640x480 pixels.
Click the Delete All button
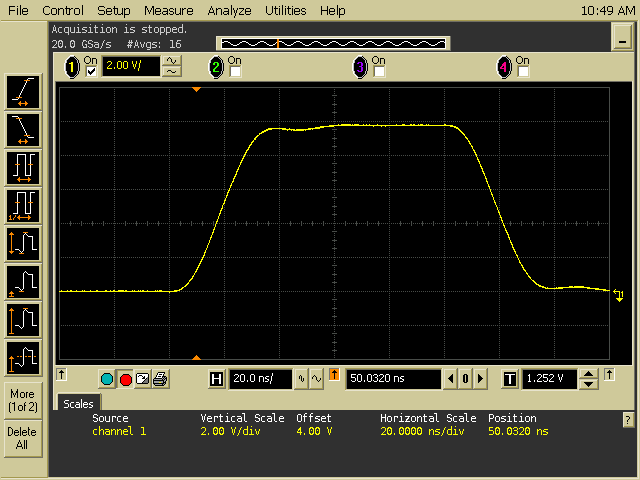point(23,439)
